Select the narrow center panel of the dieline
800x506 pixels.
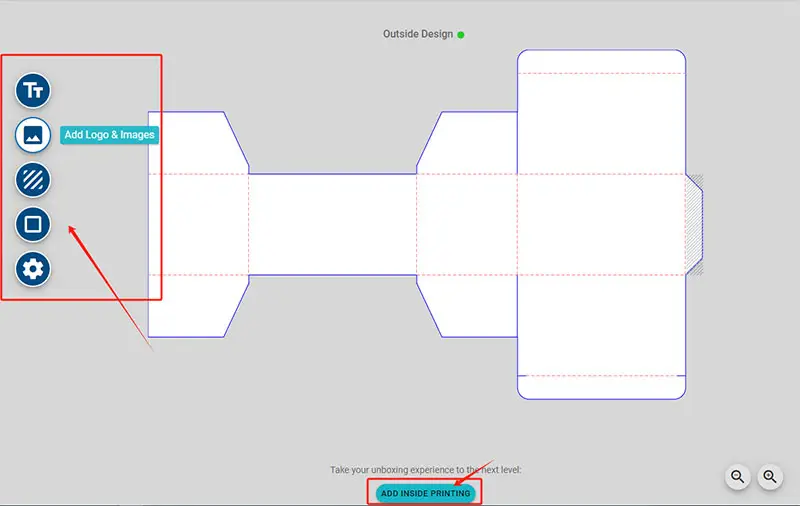click(x=332, y=224)
